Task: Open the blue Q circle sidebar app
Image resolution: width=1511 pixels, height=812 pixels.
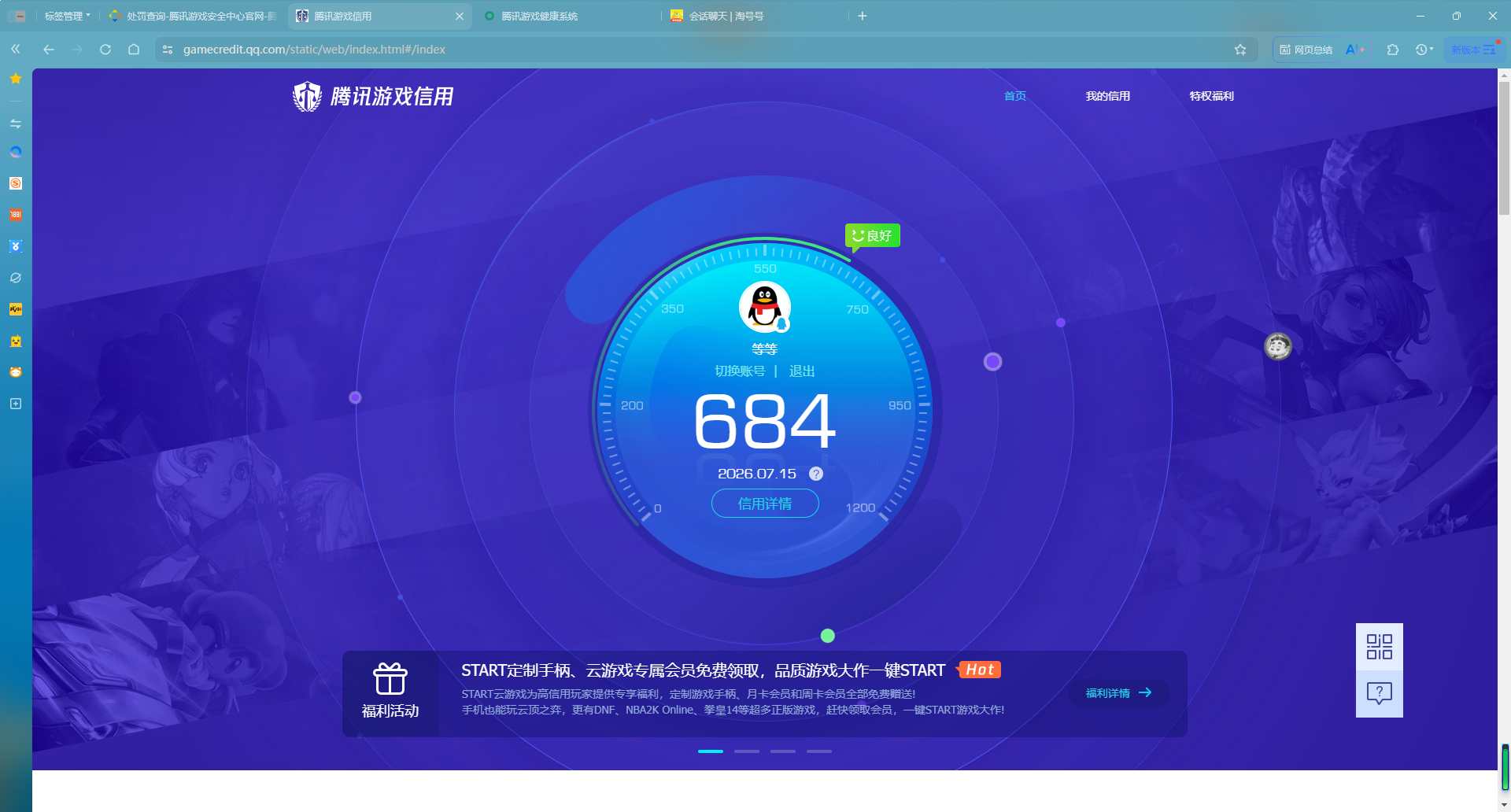Action: pyautogui.click(x=16, y=152)
